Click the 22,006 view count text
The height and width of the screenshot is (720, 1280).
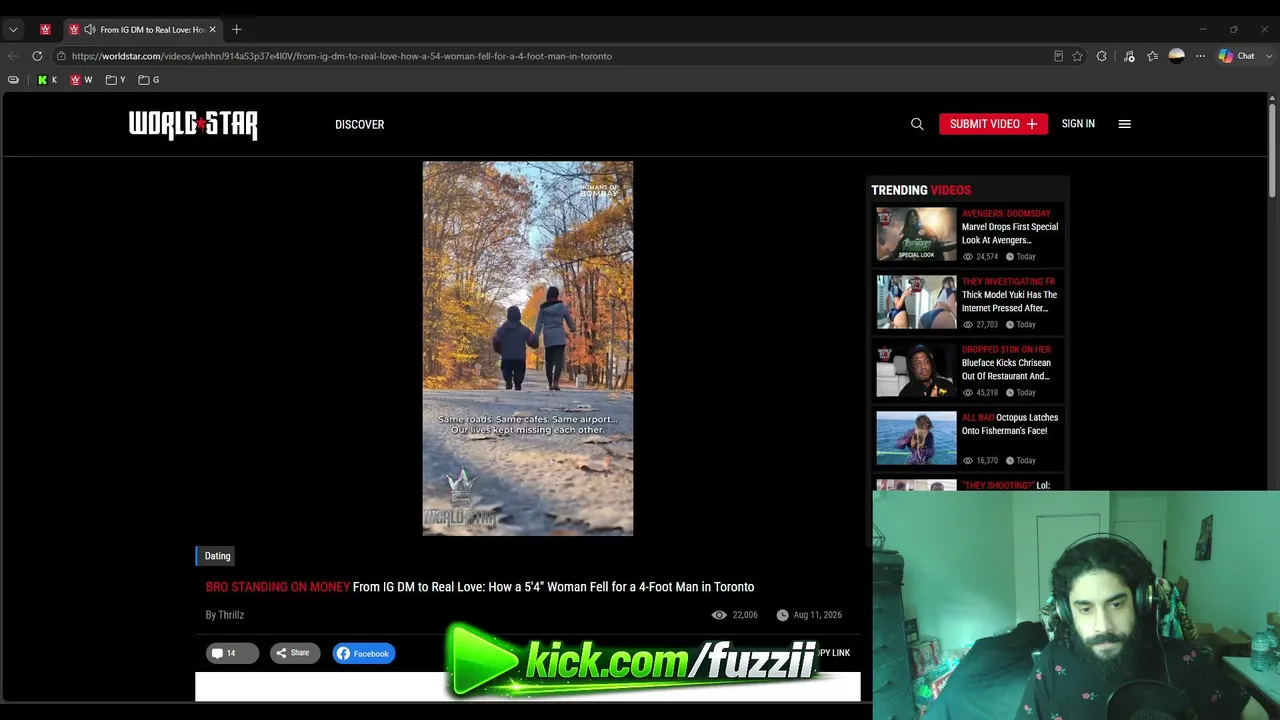tap(745, 615)
